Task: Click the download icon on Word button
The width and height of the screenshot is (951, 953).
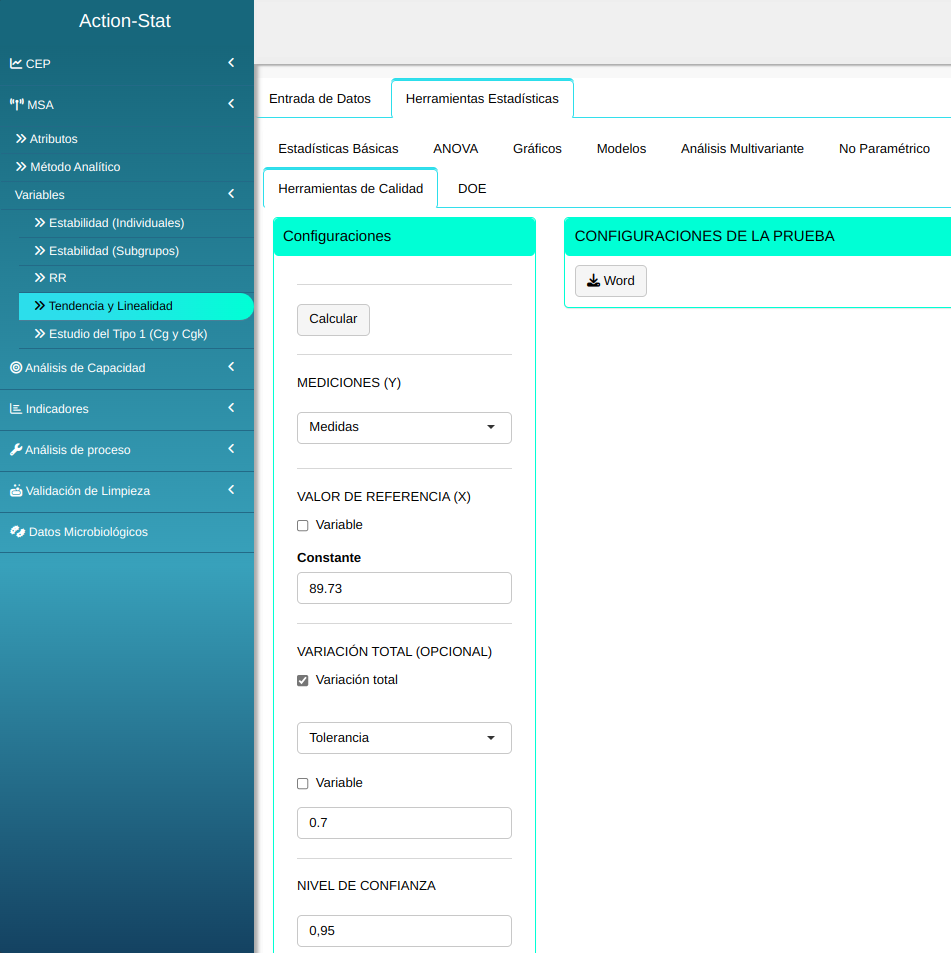Action: point(593,281)
